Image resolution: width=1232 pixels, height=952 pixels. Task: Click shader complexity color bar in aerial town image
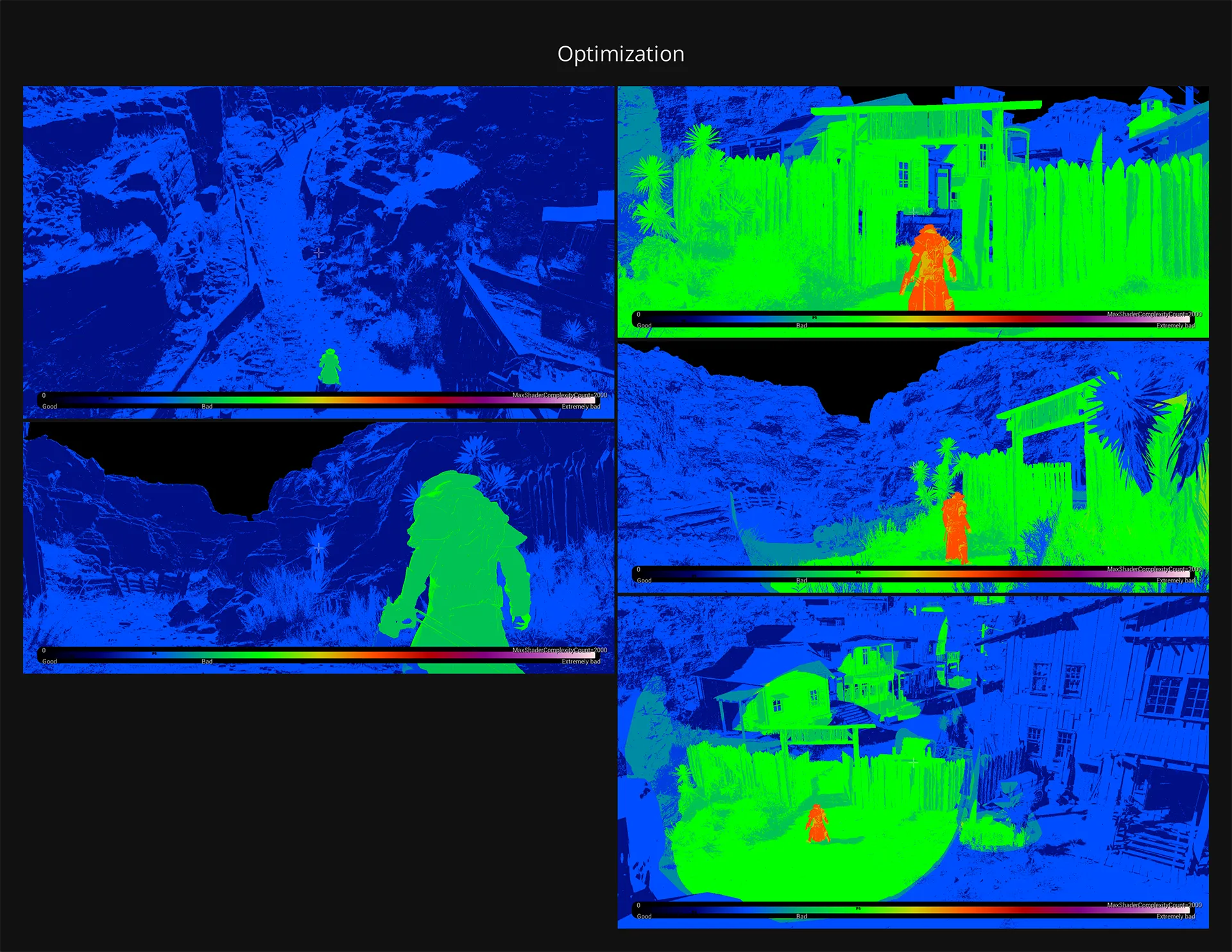click(x=911, y=910)
